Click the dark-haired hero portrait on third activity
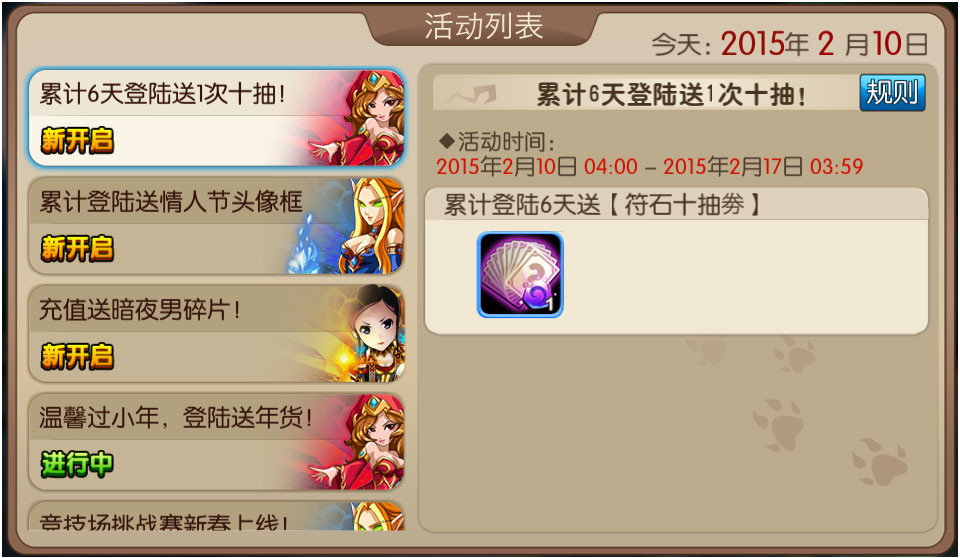The image size is (960, 558). click(373, 334)
